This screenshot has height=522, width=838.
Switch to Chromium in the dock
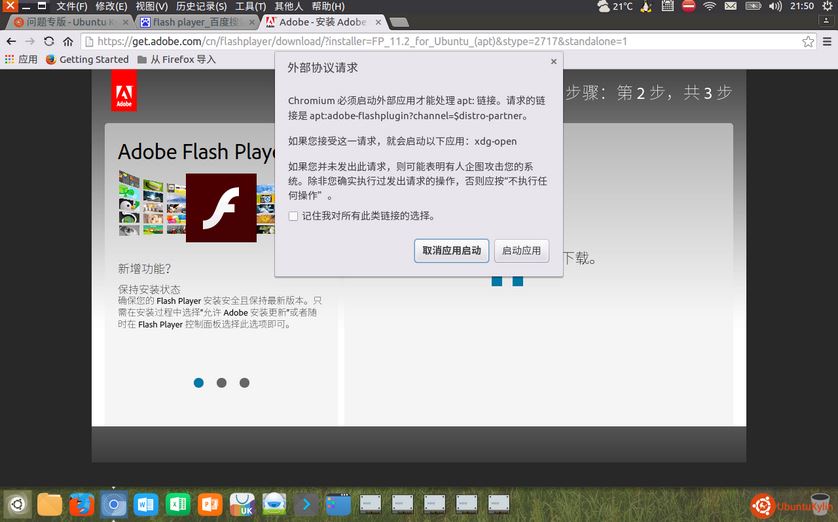pyautogui.click(x=114, y=504)
